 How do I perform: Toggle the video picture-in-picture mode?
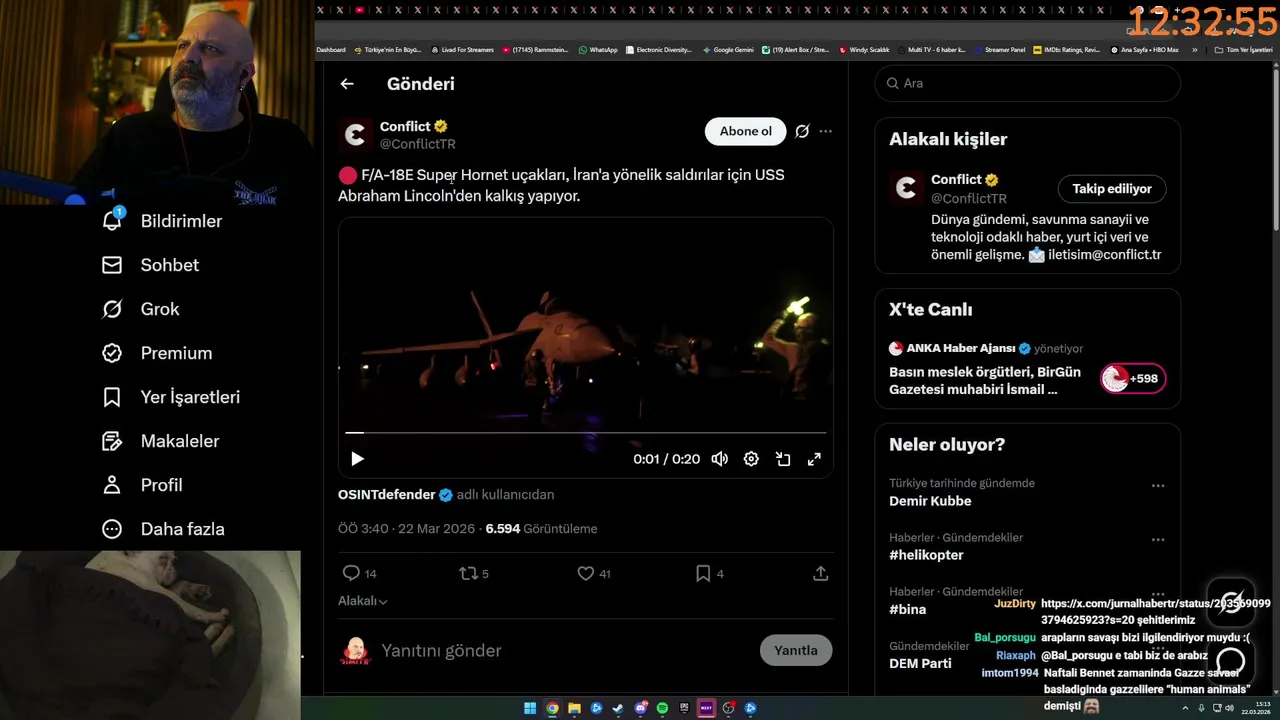[x=783, y=459]
